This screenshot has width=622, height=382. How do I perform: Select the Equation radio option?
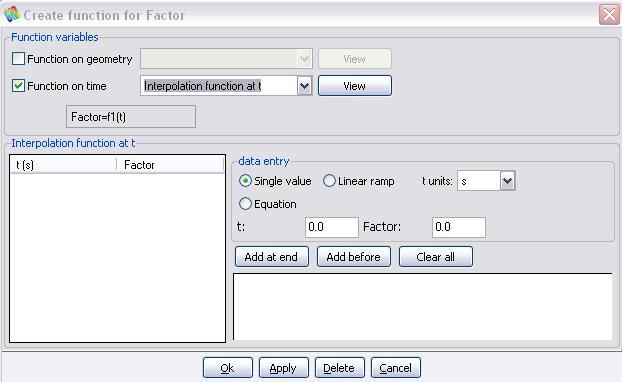pyautogui.click(x=245, y=204)
